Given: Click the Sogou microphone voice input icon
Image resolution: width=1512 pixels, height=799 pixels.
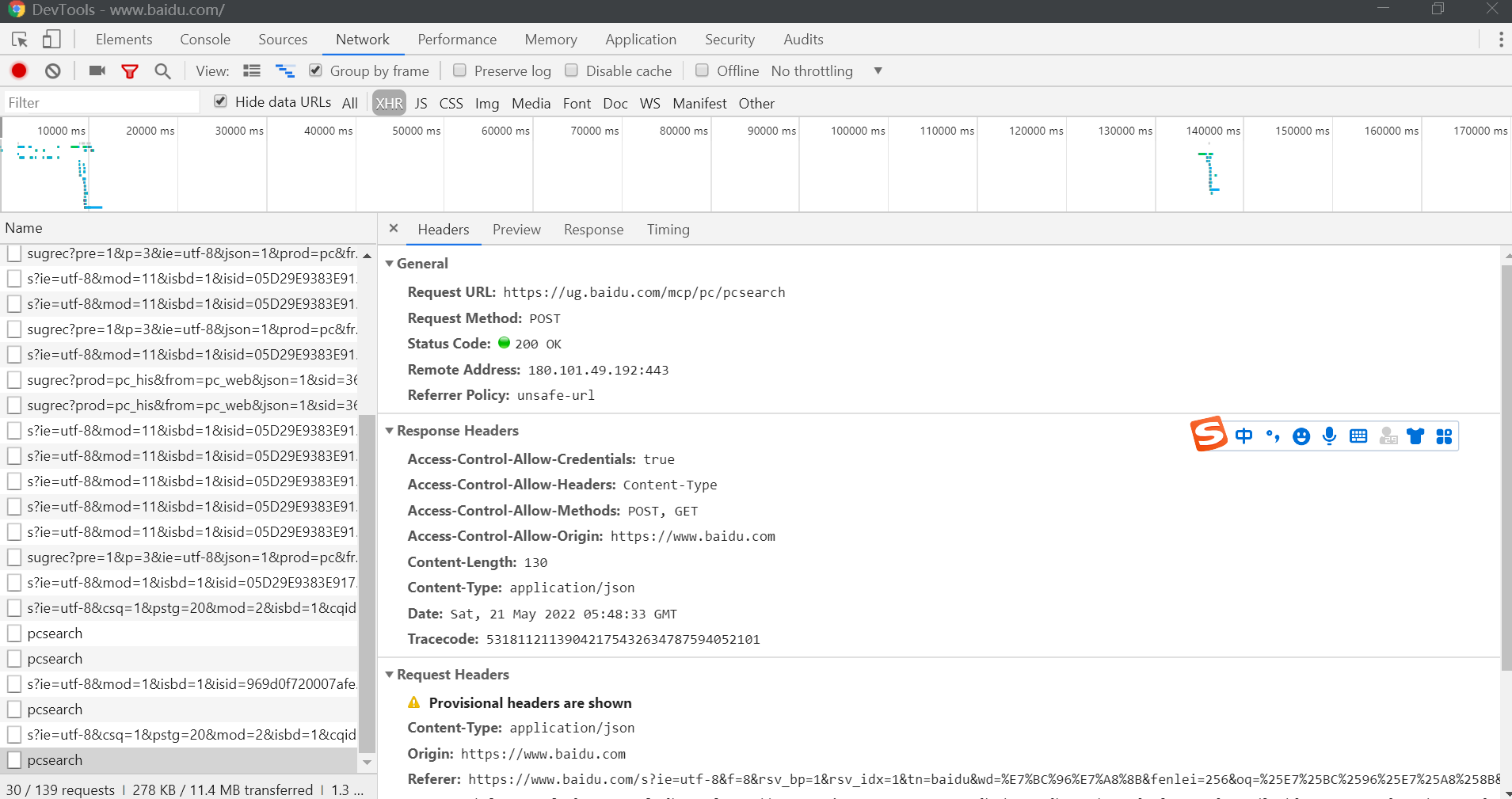Looking at the screenshot, I should pyautogui.click(x=1329, y=436).
